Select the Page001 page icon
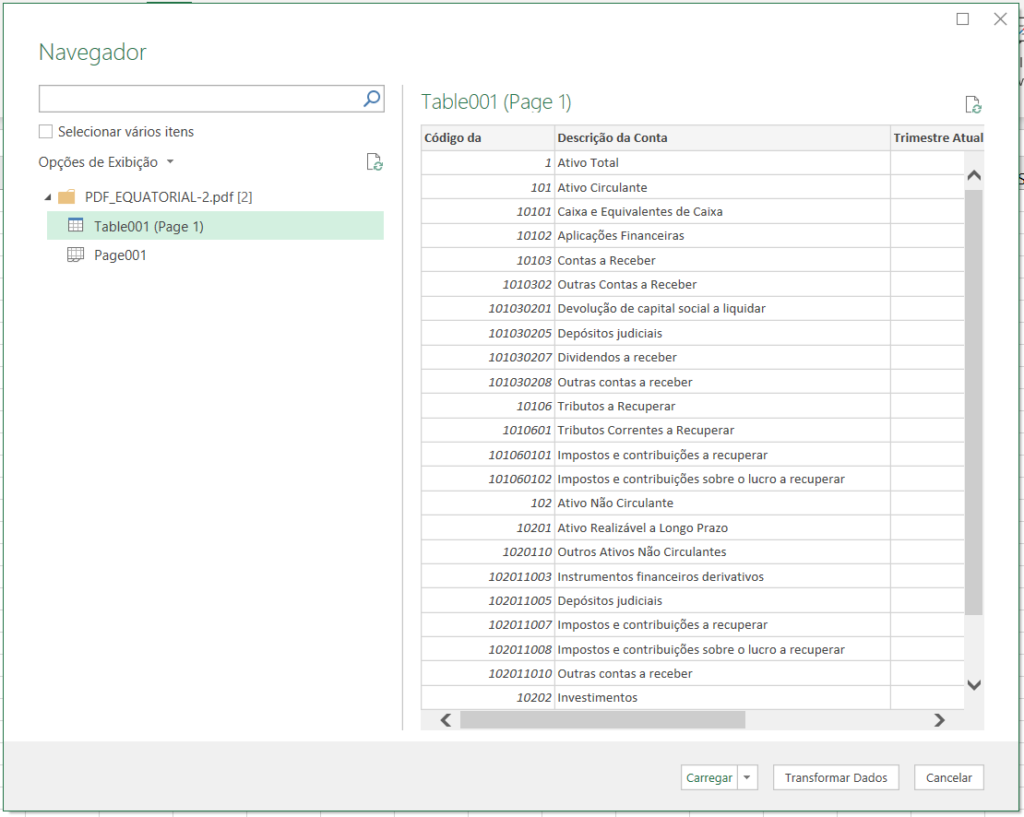Screen dimensions: 1024x817 (x=76, y=255)
